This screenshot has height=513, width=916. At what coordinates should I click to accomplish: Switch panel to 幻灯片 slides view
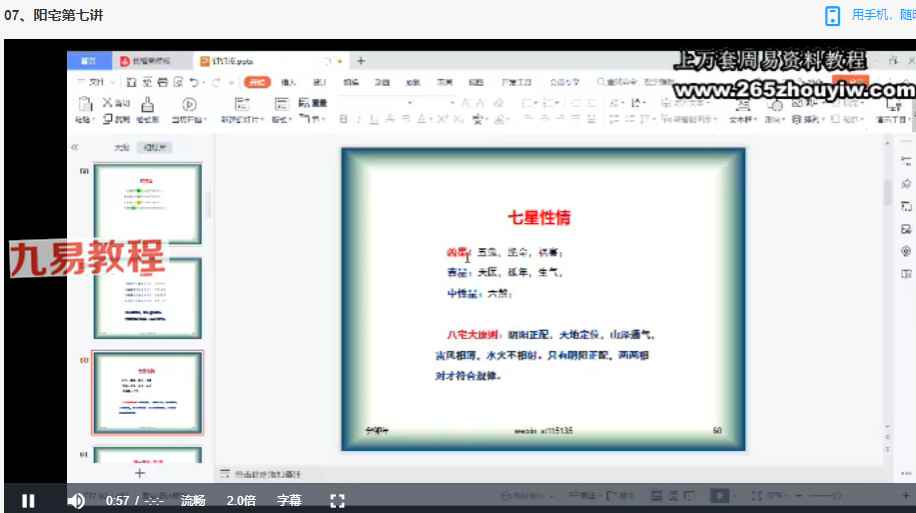click(x=154, y=147)
